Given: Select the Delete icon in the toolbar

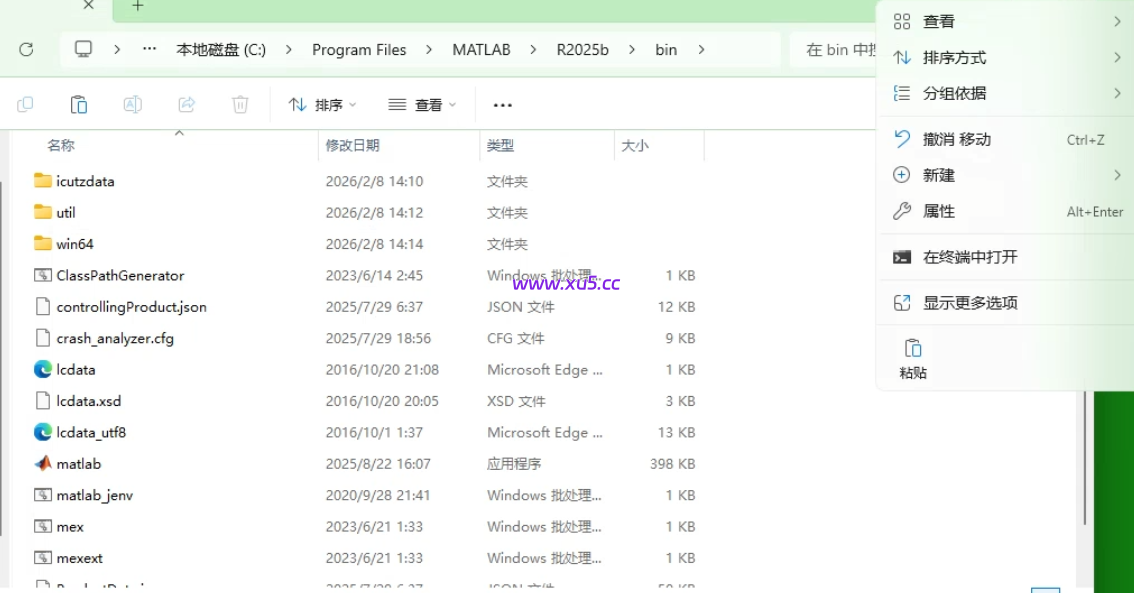Looking at the screenshot, I should tap(239, 103).
